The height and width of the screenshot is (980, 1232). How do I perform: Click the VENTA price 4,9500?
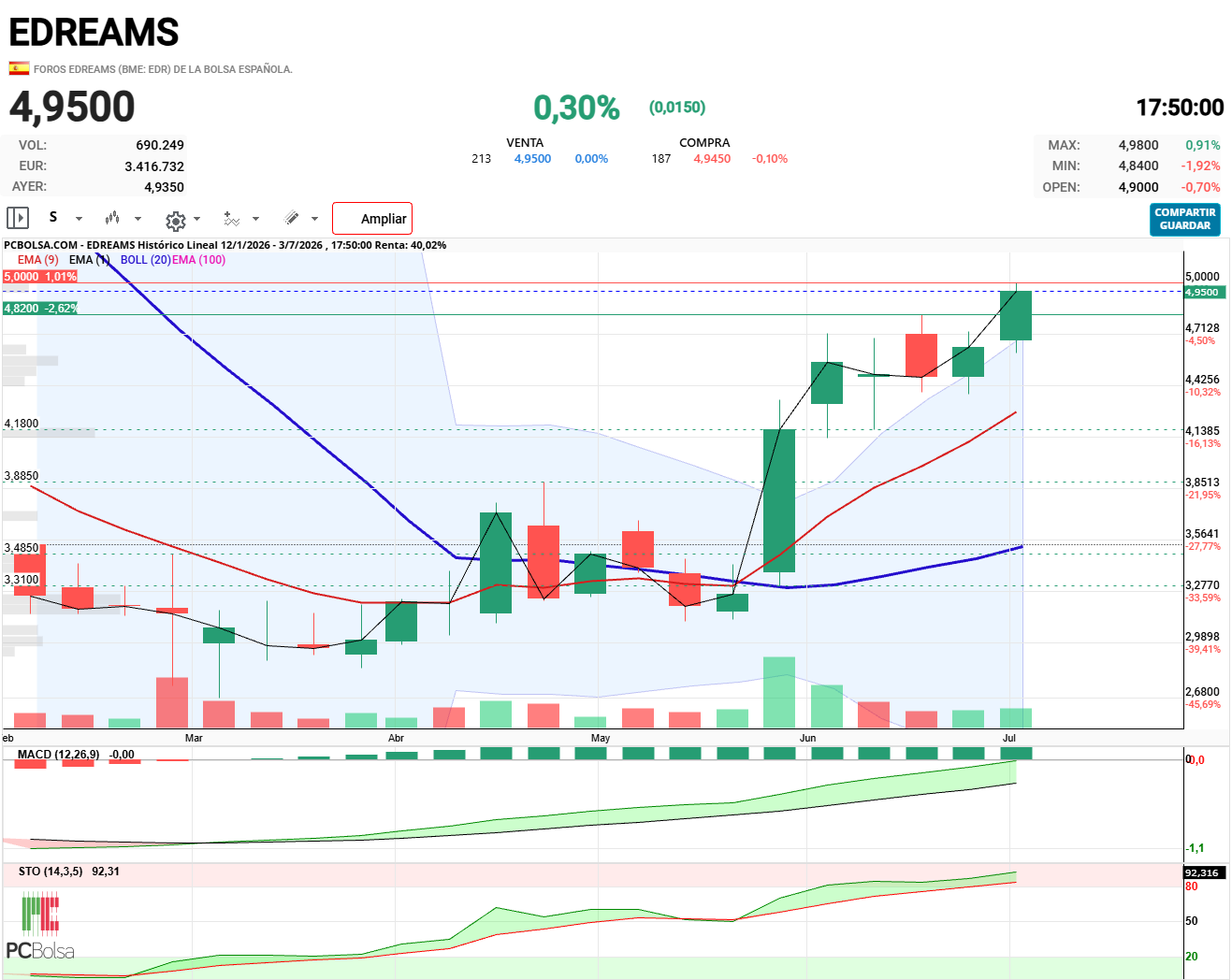(x=532, y=159)
